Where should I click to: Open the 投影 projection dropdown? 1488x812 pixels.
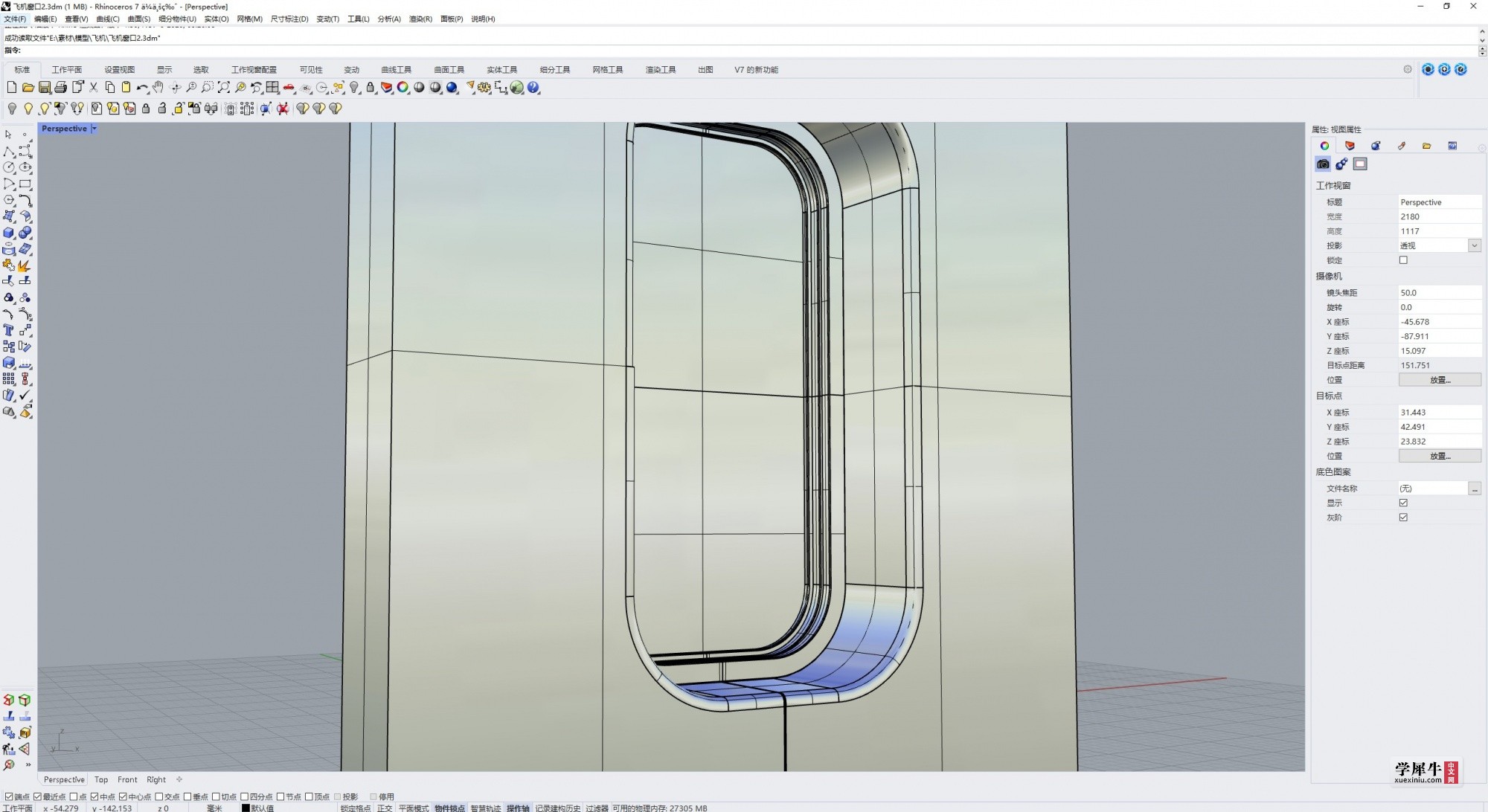(1474, 245)
